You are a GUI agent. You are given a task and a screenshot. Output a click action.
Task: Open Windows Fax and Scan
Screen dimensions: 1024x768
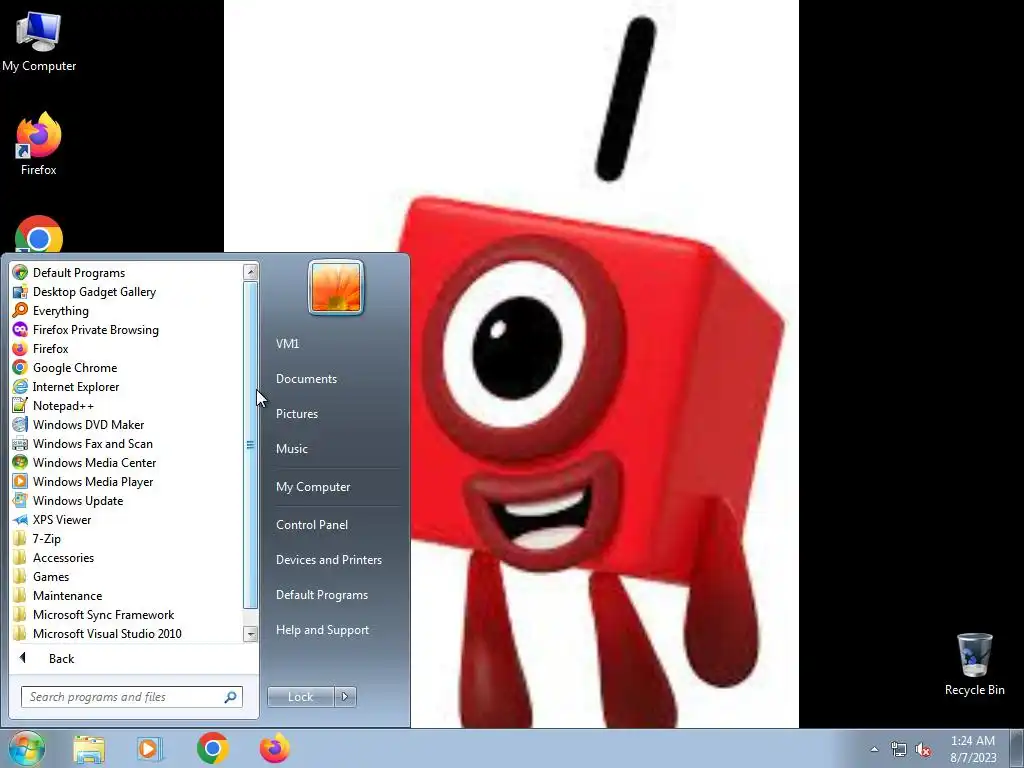(127, 443)
